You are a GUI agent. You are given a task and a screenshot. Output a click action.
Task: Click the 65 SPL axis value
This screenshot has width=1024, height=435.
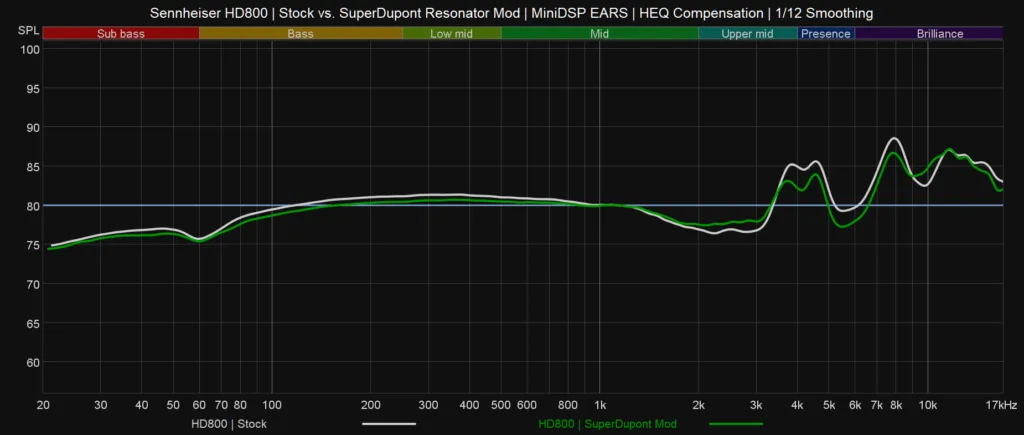coord(35,323)
